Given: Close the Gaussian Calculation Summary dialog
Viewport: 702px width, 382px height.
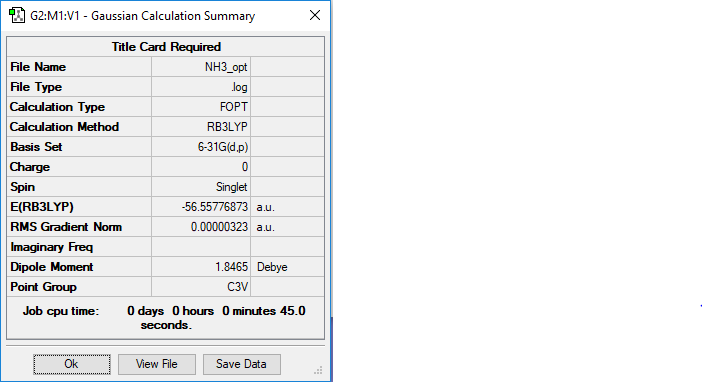Looking at the screenshot, I should pos(315,16).
